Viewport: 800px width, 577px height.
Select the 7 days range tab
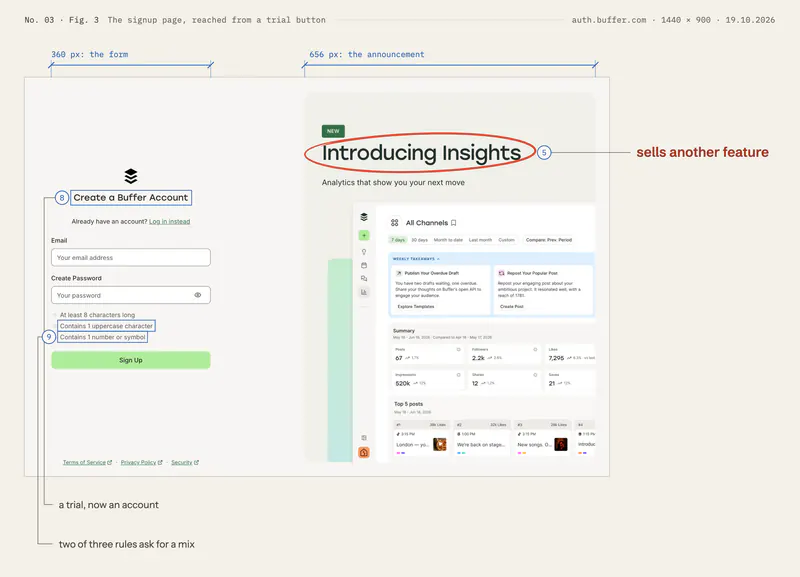pyautogui.click(x=398, y=240)
